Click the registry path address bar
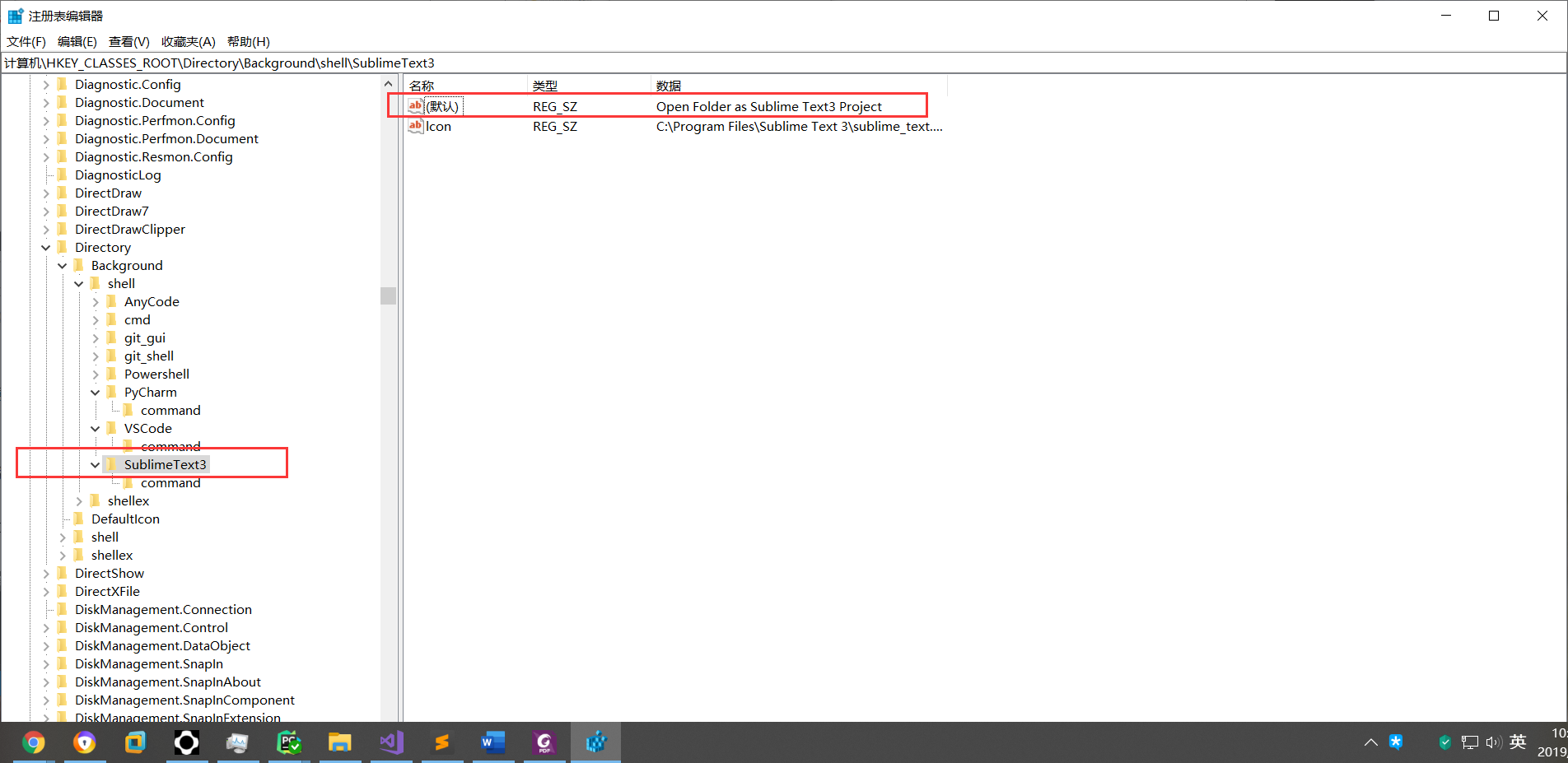This screenshot has height=763, width=1568. tap(783, 63)
